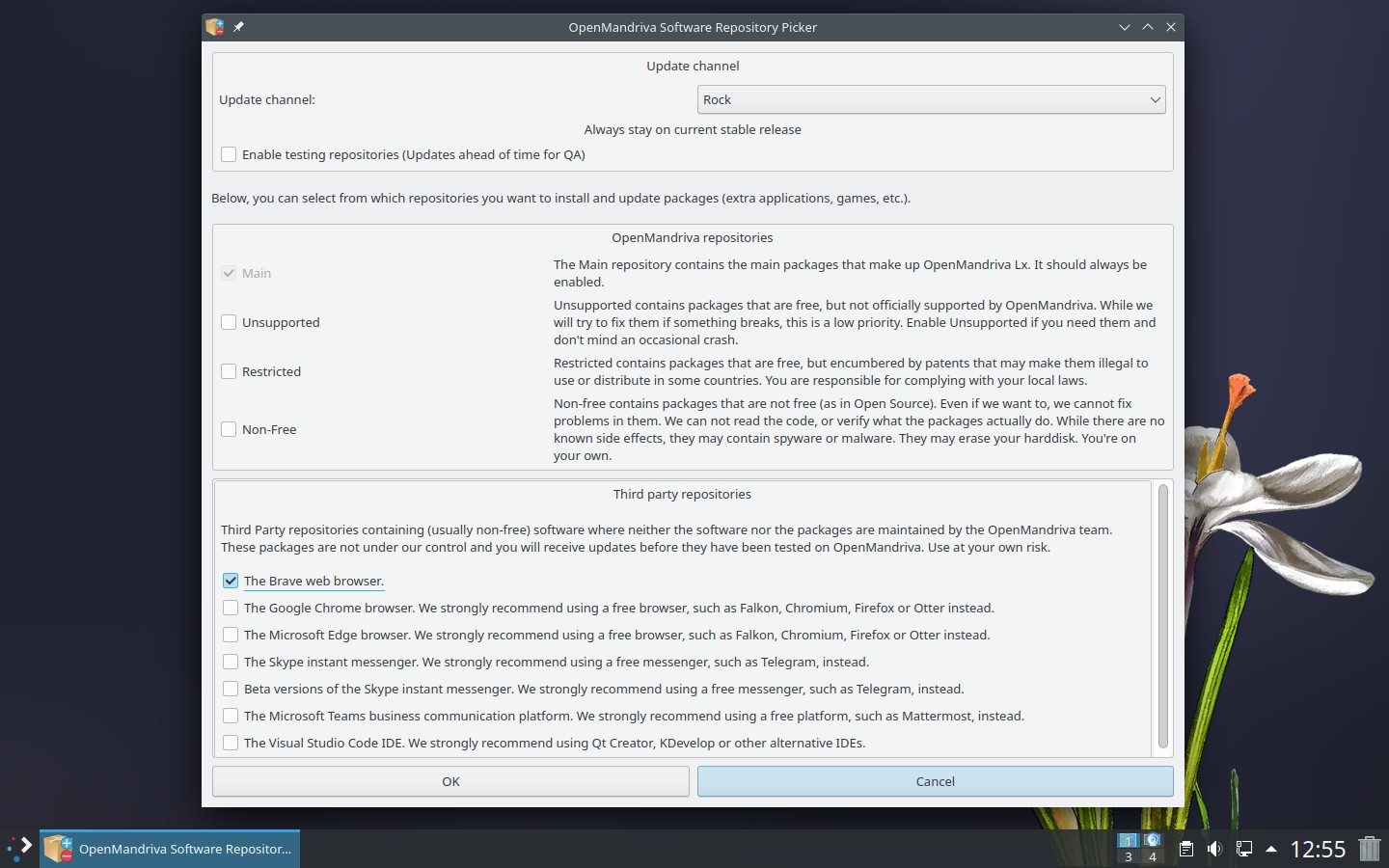Screen dimensions: 1389x868
Task: Uncheck the Brave web browser repository
Action: tap(231, 581)
